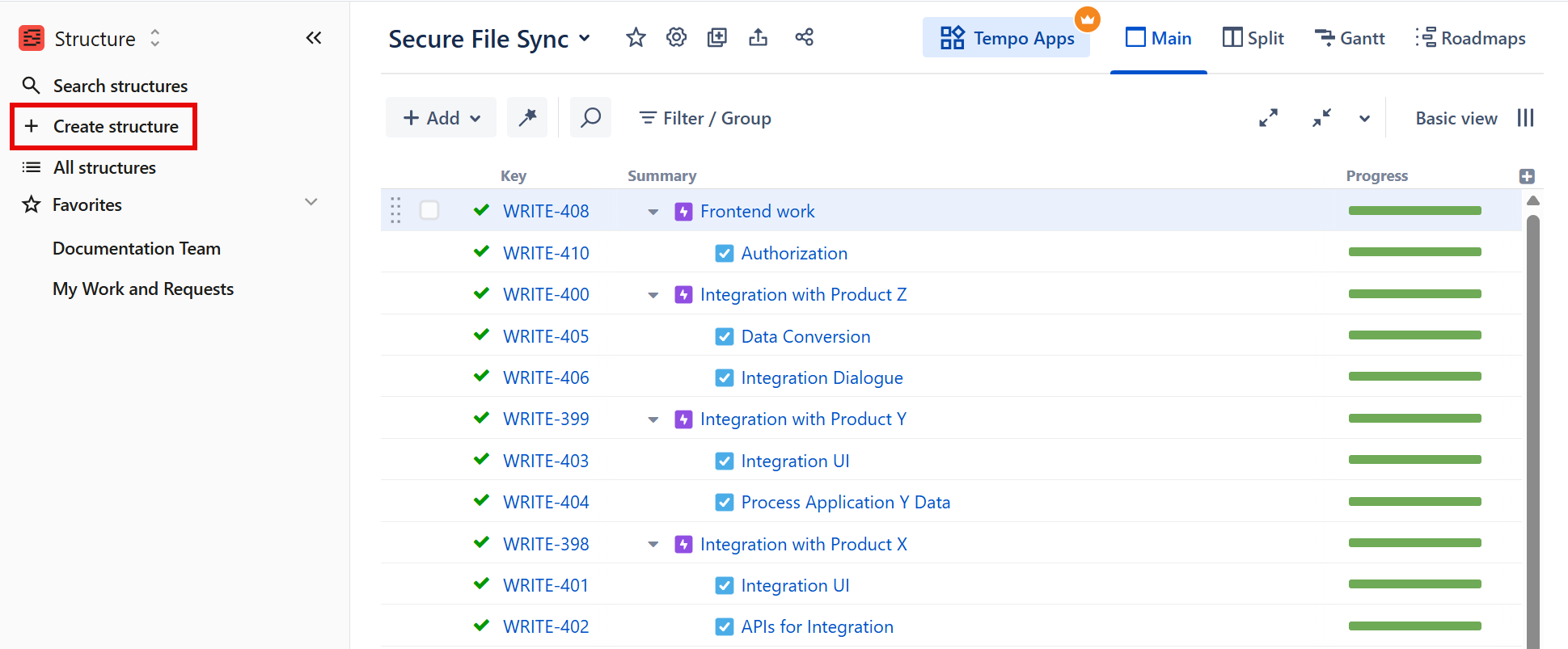
Task: Add a column with plus icon
Action: 1527,176
